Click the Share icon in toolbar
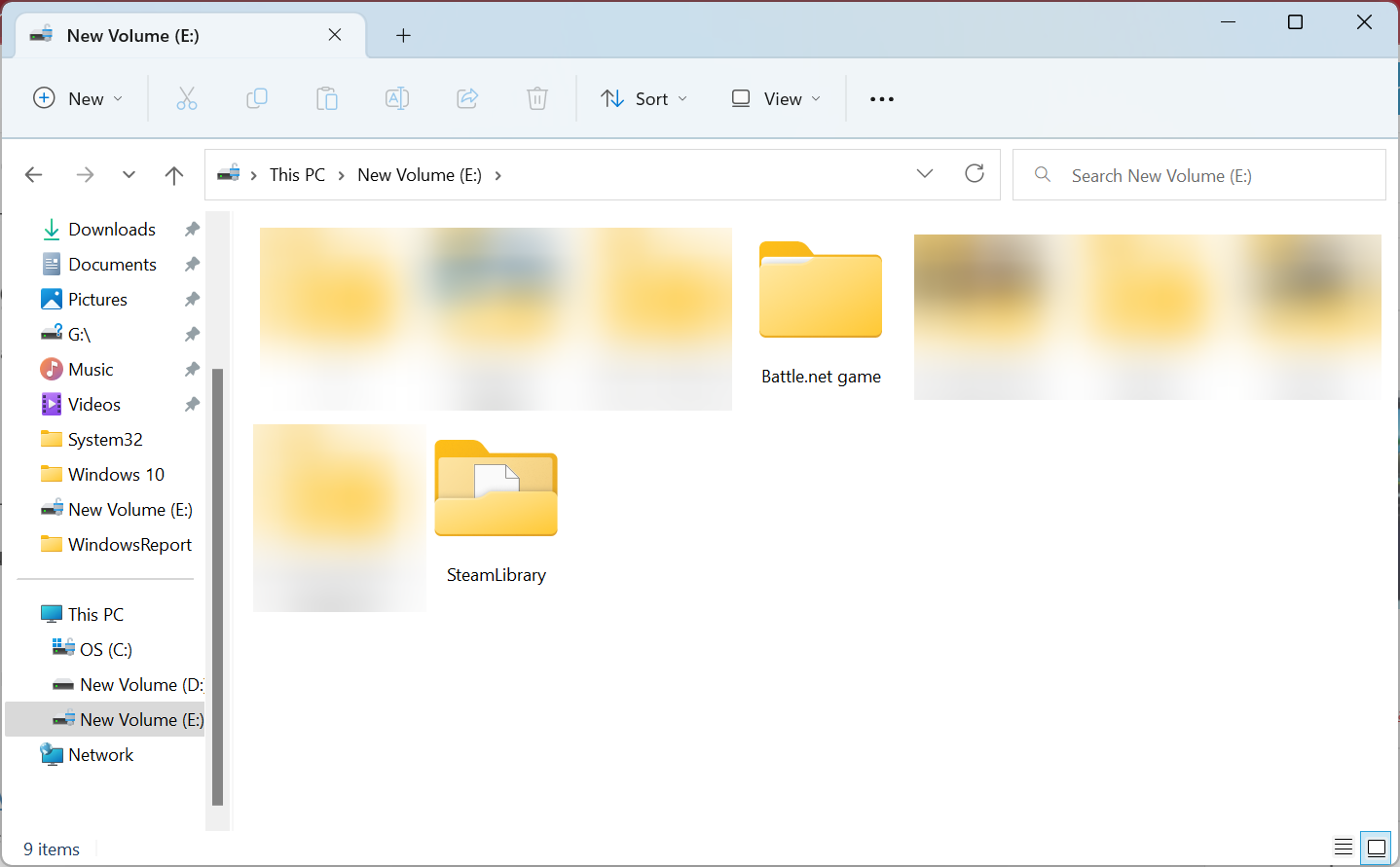 [467, 98]
